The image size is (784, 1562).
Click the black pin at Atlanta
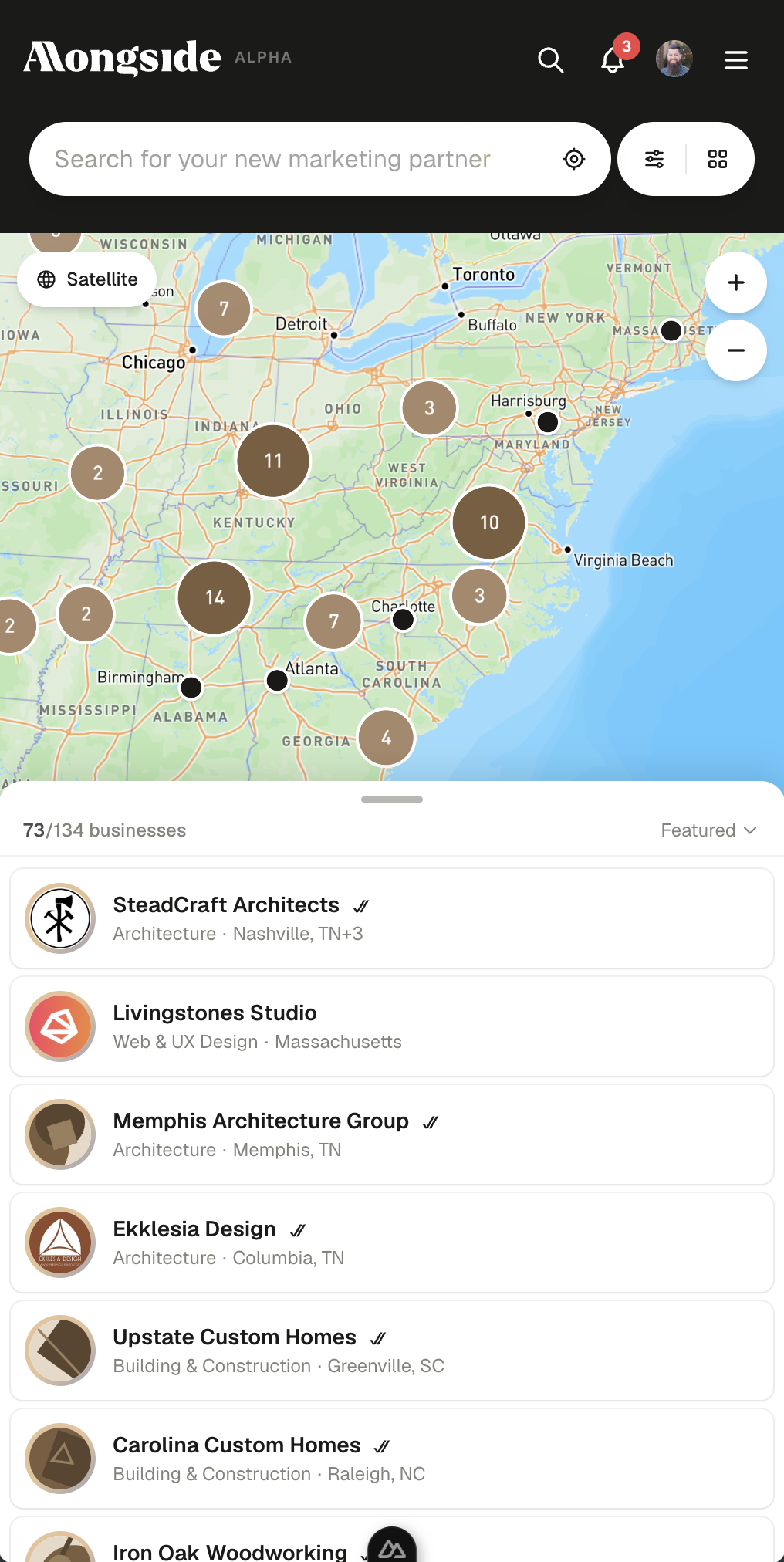277,681
